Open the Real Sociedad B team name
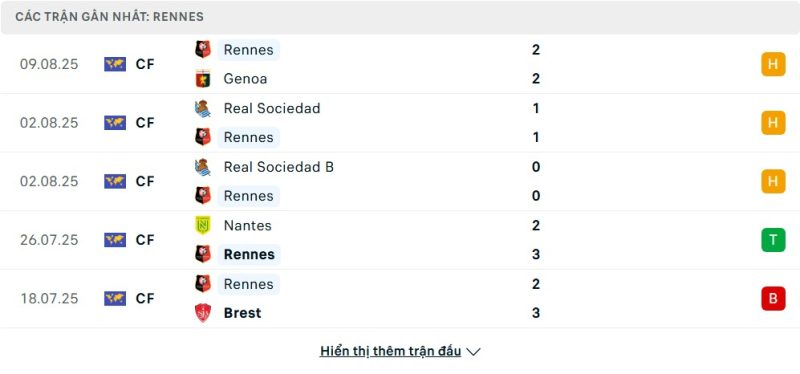800x374 pixels. 279,167
